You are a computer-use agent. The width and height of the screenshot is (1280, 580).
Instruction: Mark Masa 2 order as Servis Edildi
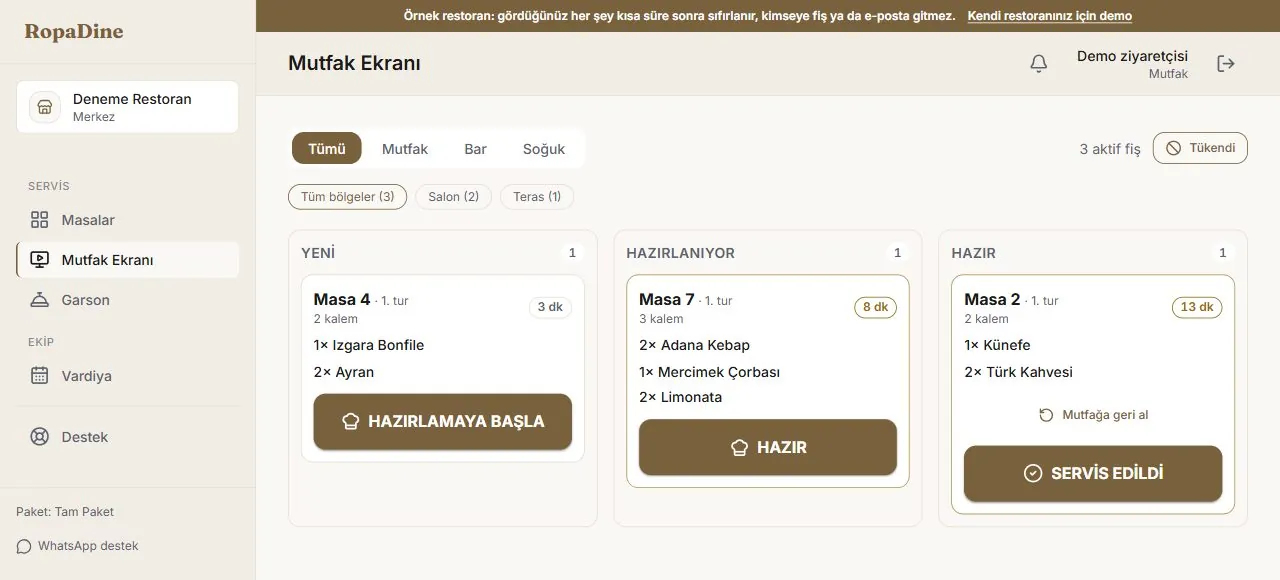[x=1093, y=474]
